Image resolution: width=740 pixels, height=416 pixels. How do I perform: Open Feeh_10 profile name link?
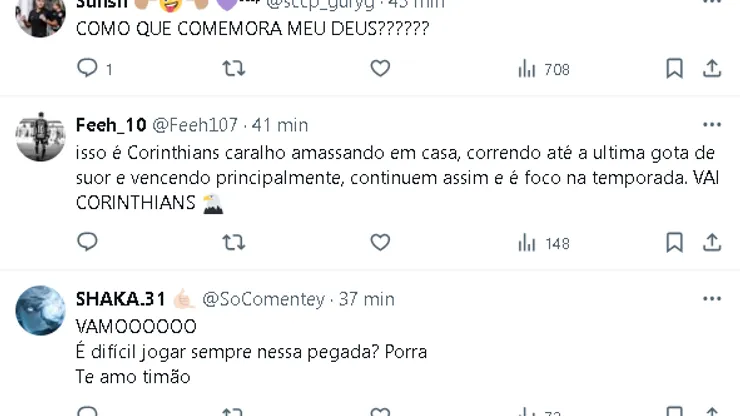tap(111, 125)
